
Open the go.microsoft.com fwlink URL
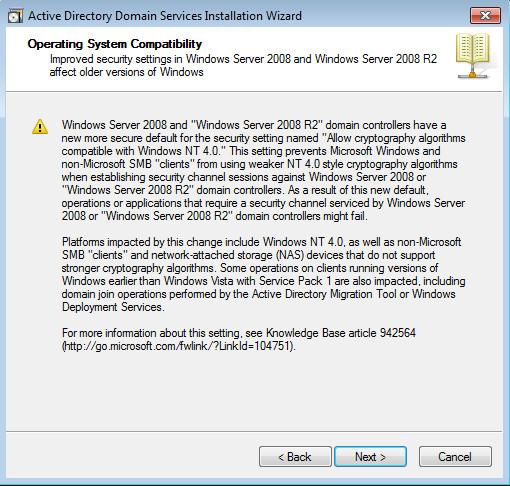coord(179,346)
